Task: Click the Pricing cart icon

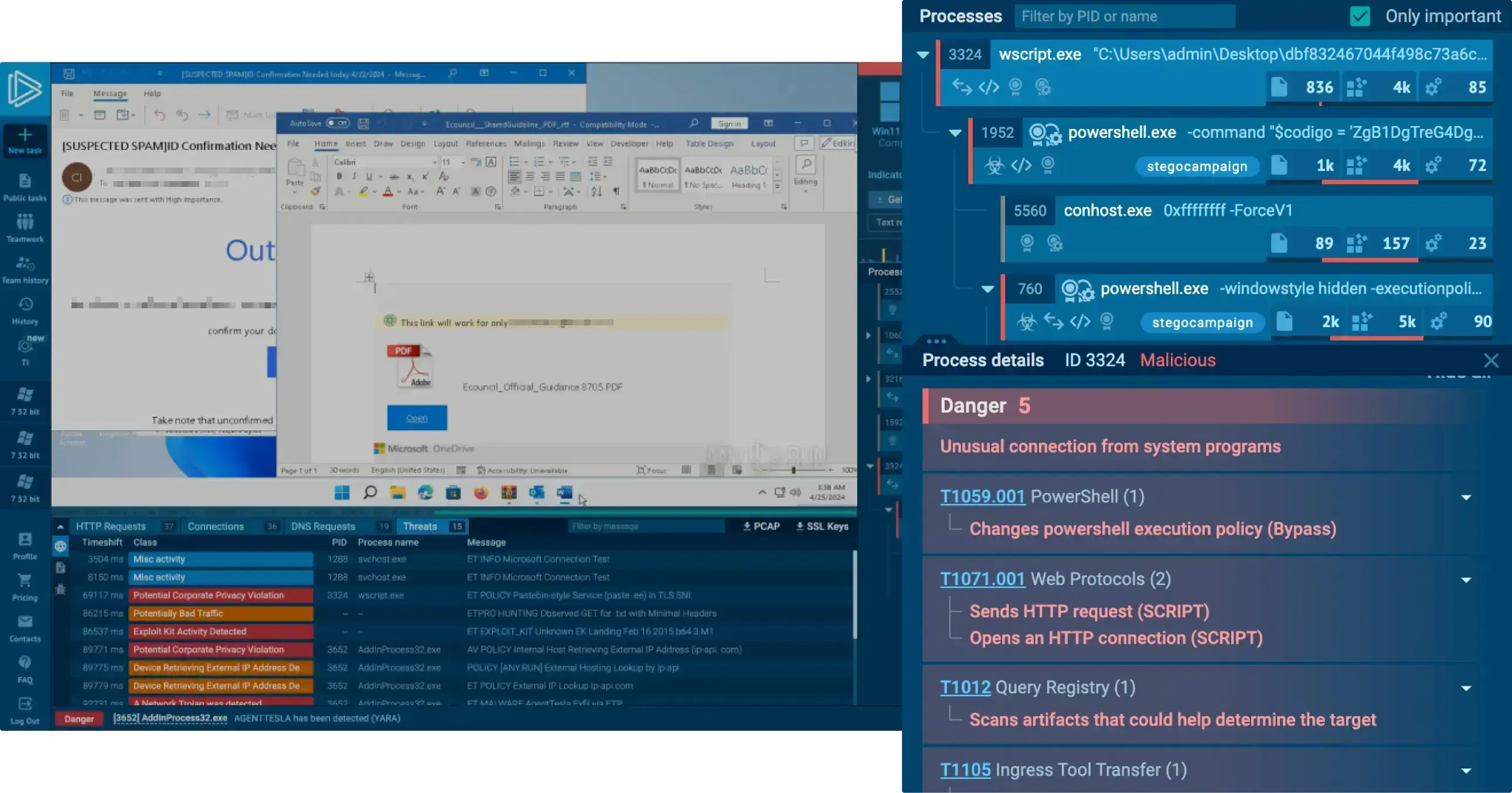Action: [x=25, y=581]
